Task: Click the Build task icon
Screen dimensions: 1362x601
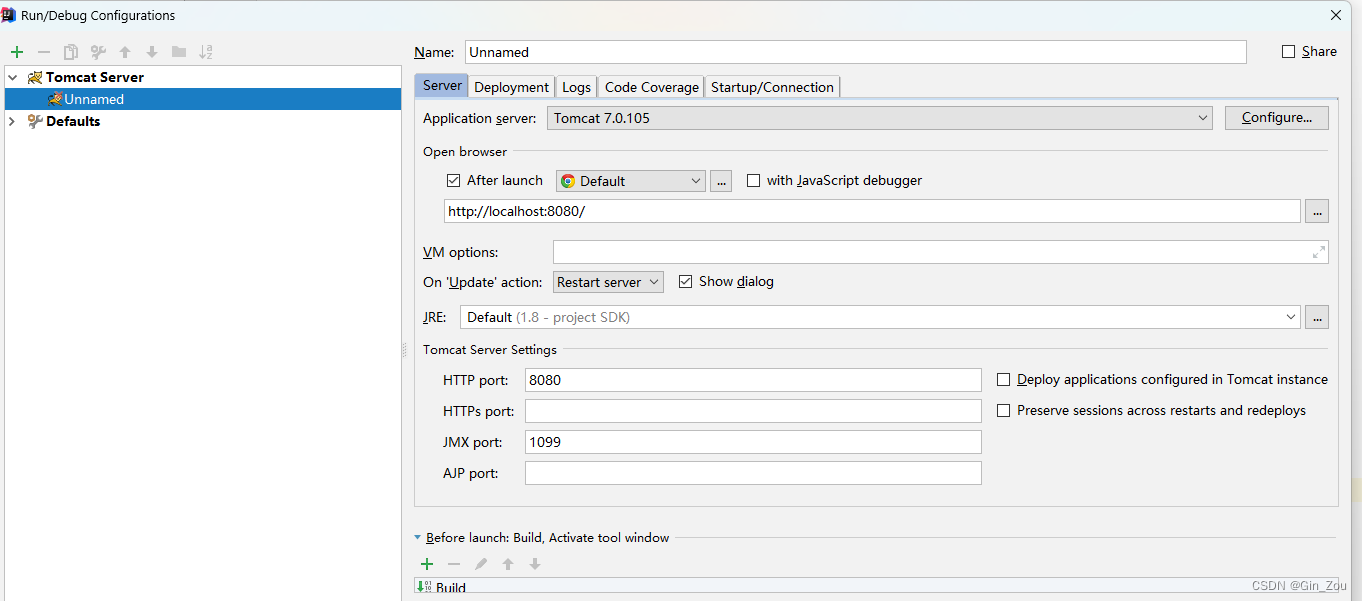Action: point(424,587)
